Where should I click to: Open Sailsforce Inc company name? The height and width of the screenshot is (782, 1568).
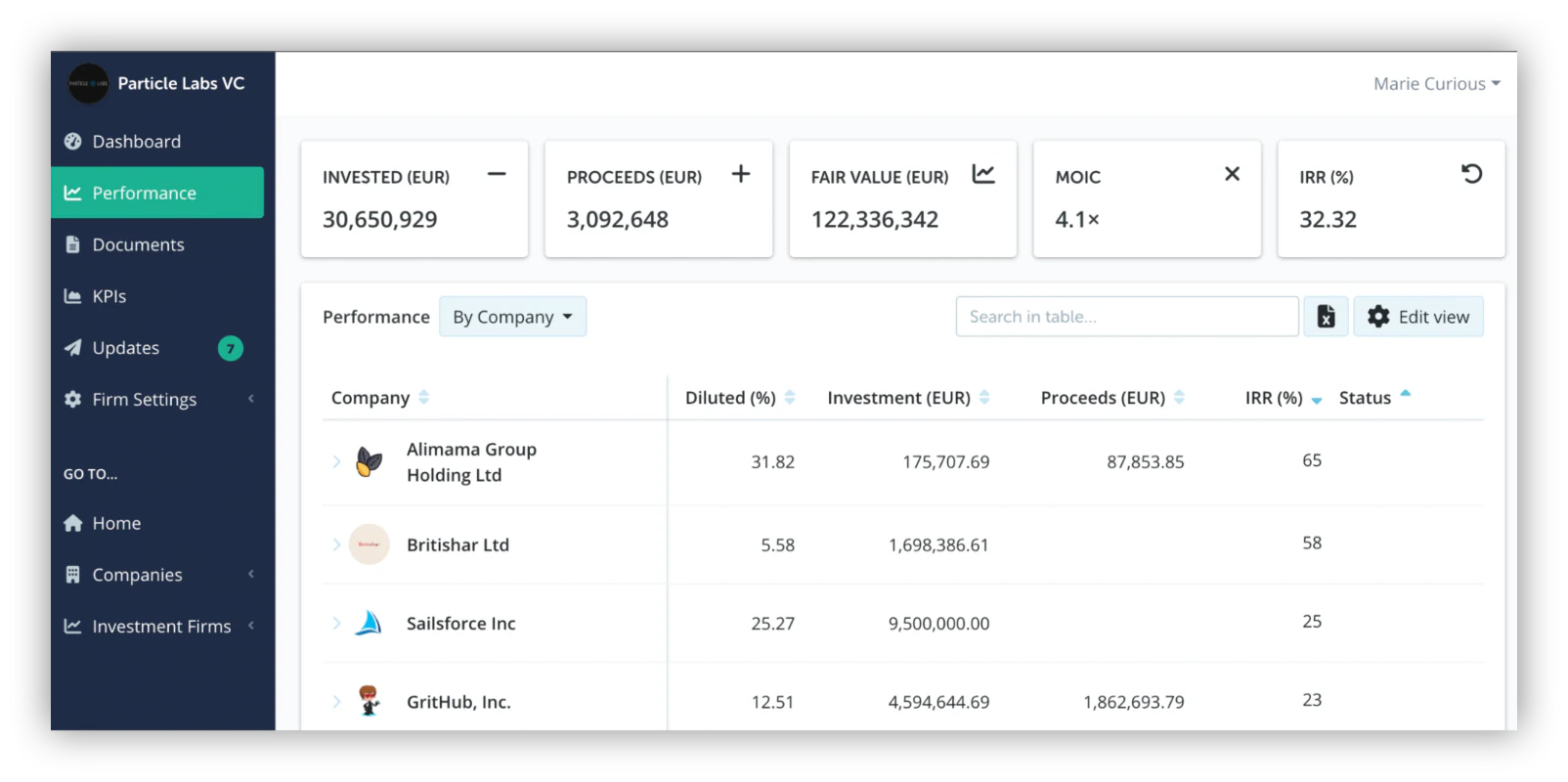460,623
